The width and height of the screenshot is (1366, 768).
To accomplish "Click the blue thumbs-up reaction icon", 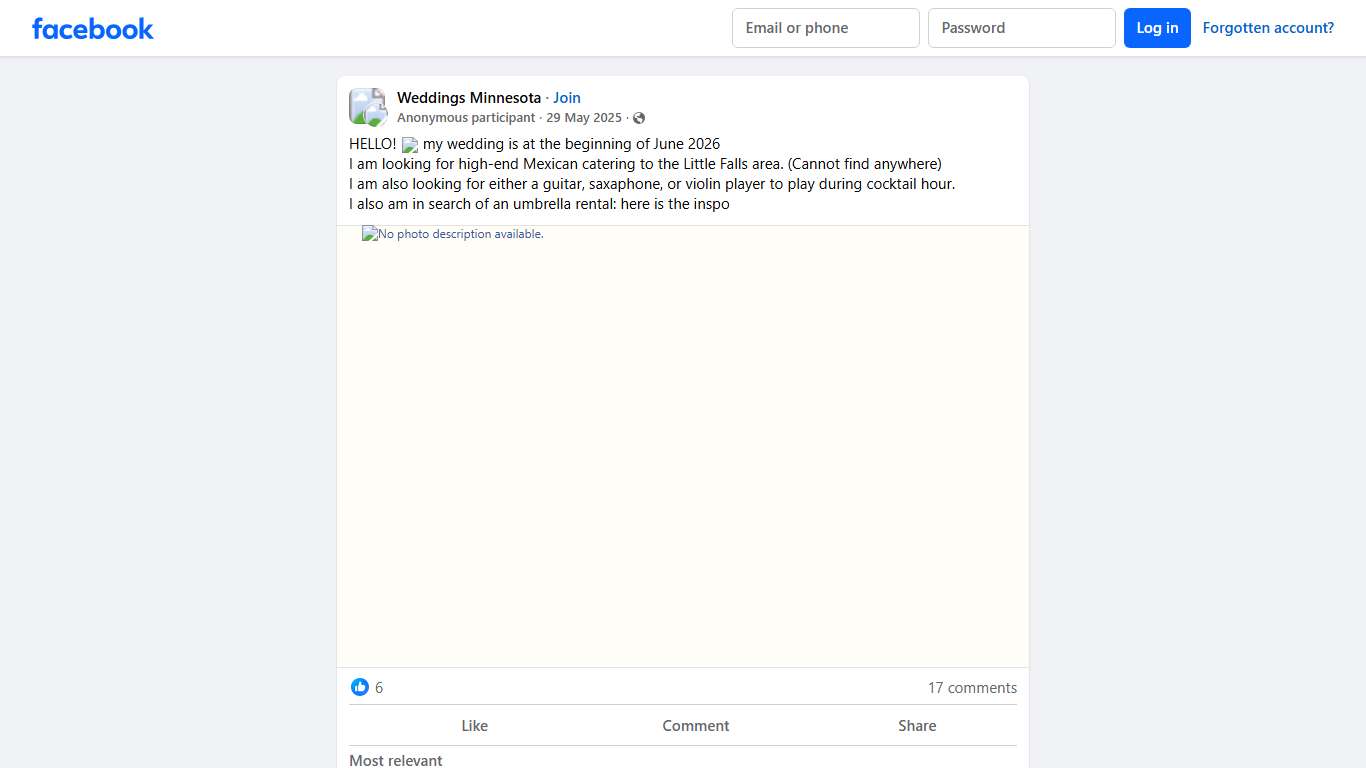I will click(x=360, y=687).
